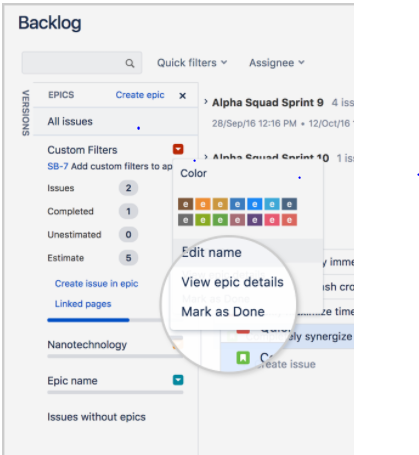The width and height of the screenshot is (419, 455).
Task: Pick the gray epic color swatch
Action: point(186,220)
